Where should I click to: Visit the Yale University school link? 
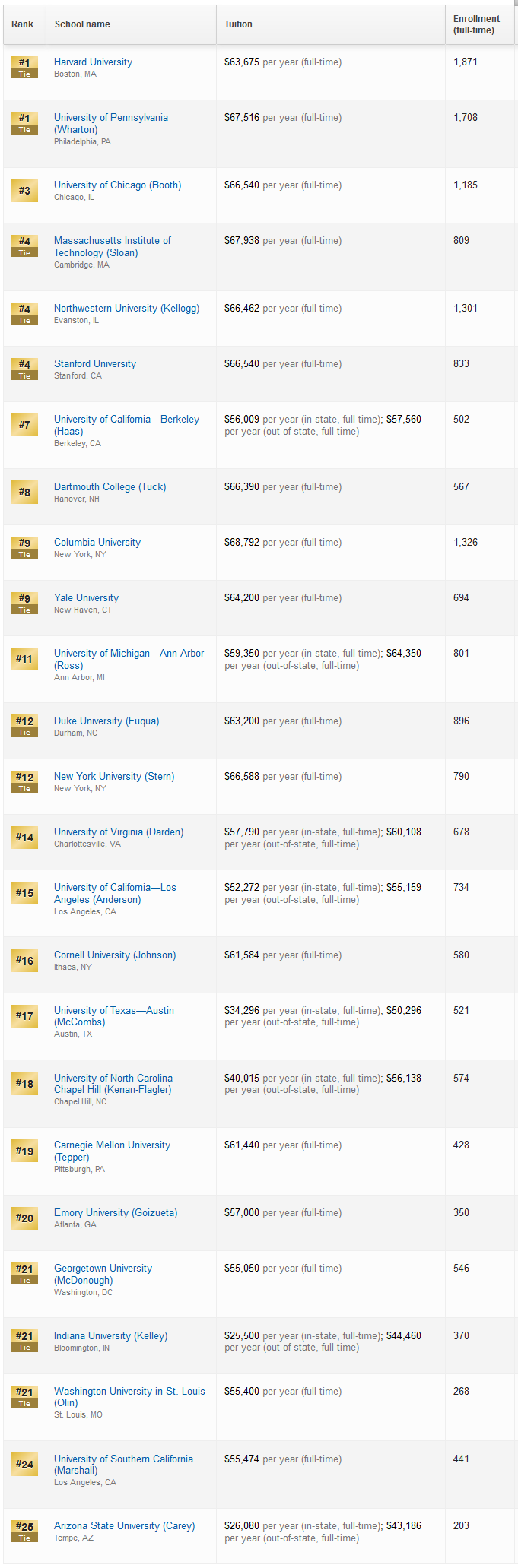coord(86,597)
